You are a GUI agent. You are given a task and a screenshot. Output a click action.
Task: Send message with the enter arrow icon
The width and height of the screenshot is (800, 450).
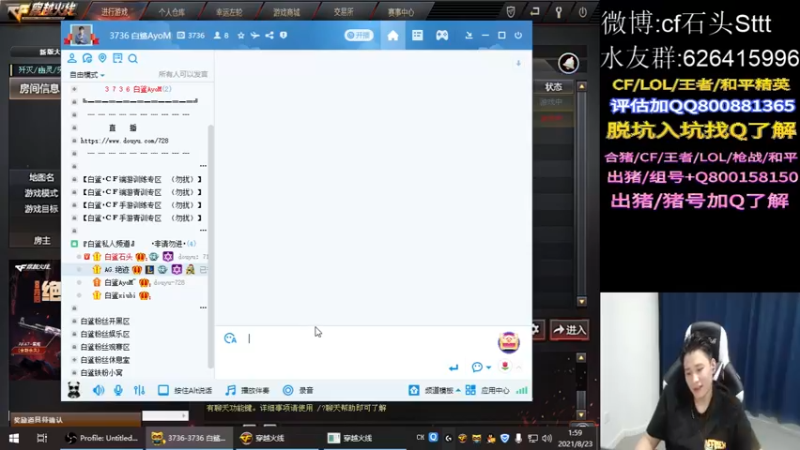point(454,367)
